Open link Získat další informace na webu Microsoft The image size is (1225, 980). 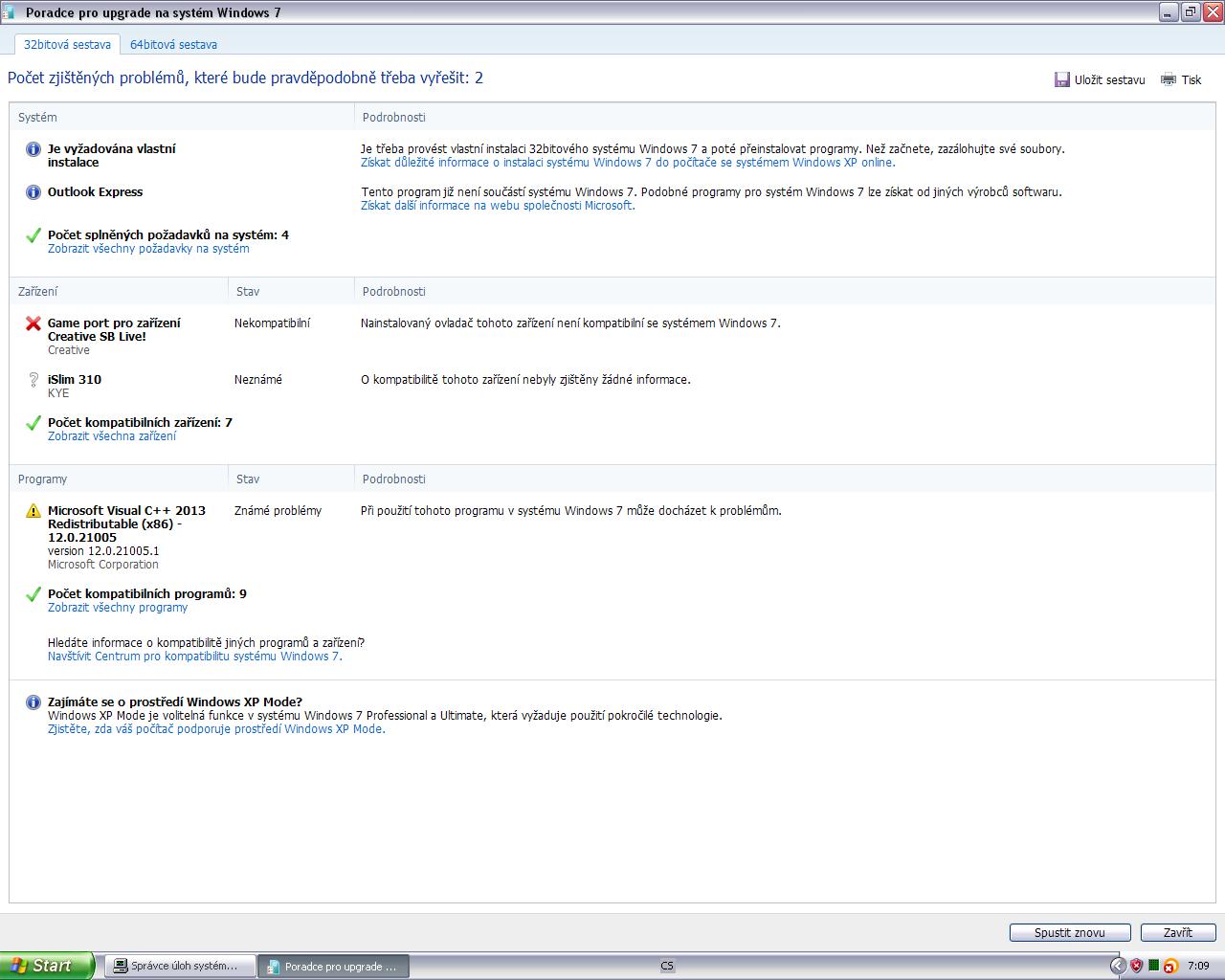(x=498, y=206)
